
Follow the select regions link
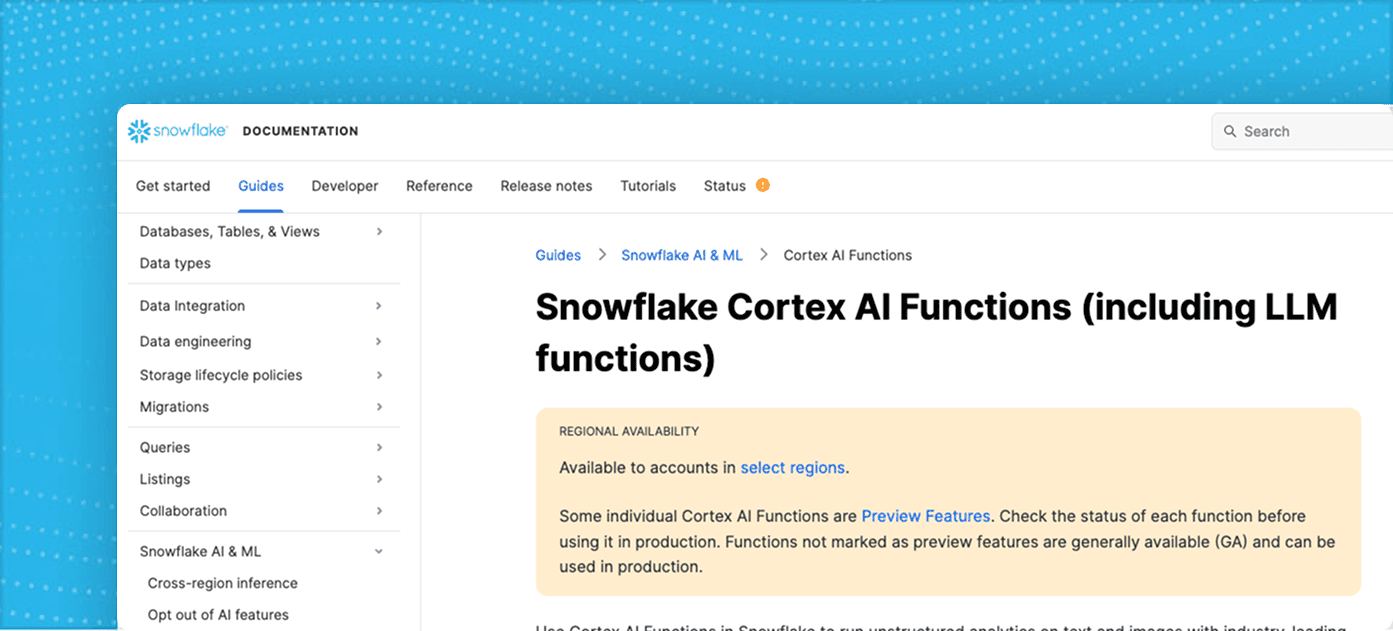[x=793, y=467]
